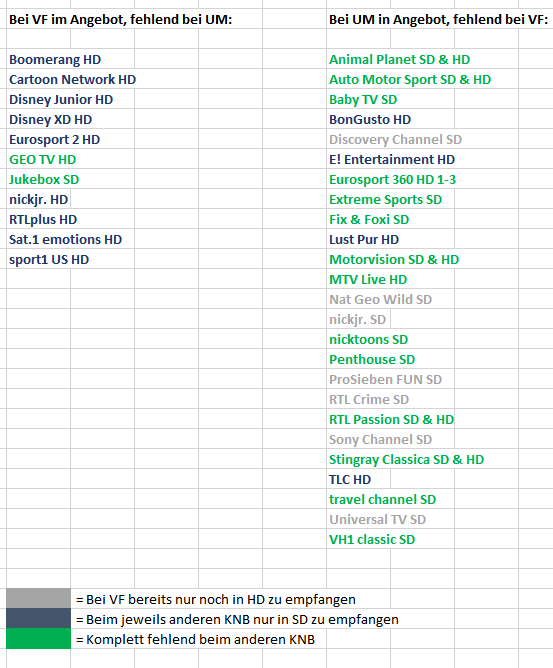553x668 pixels.
Task: Select the gray legend color cell
Action: [x=38, y=598]
